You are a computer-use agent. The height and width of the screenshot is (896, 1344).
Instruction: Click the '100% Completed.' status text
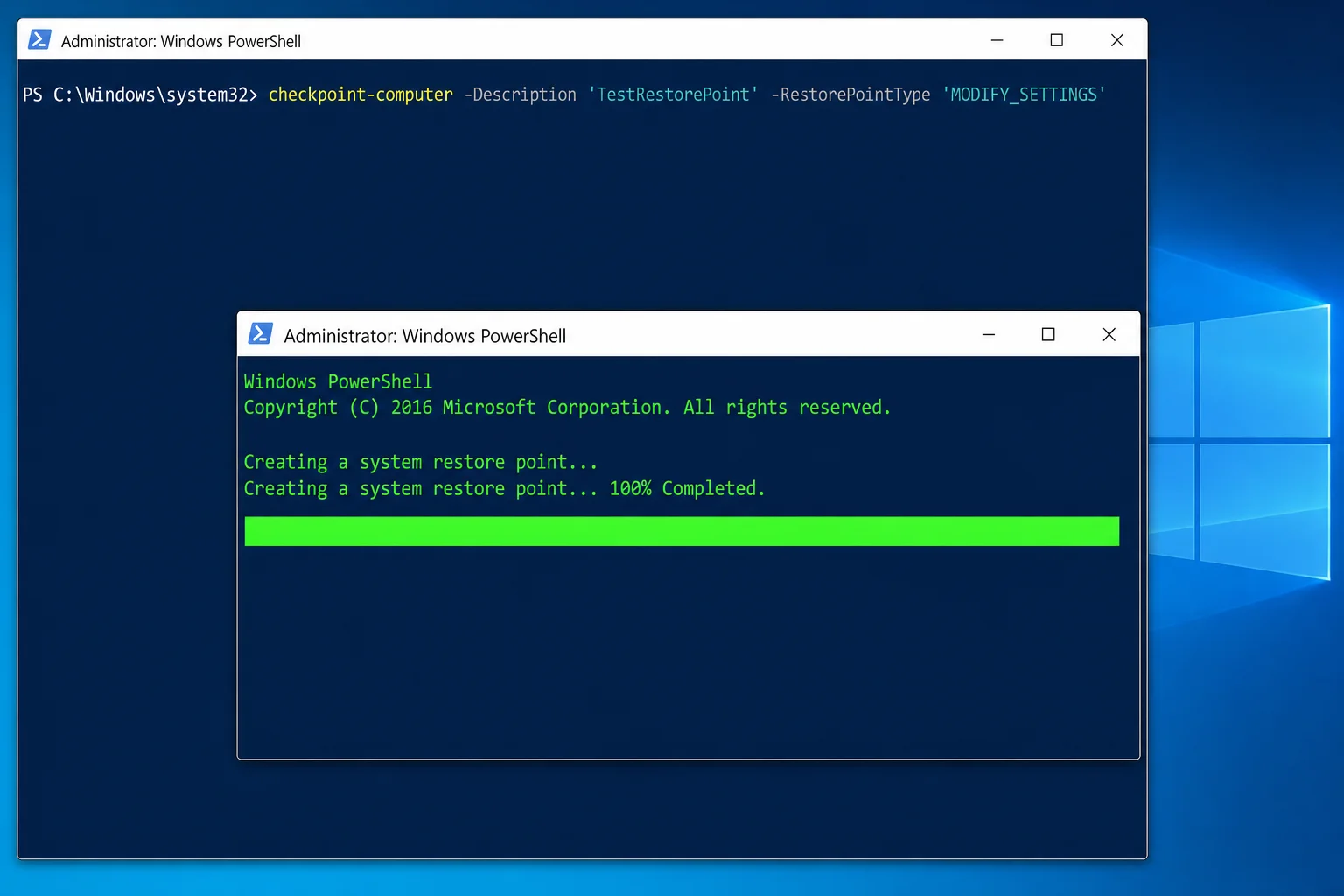point(687,488)
